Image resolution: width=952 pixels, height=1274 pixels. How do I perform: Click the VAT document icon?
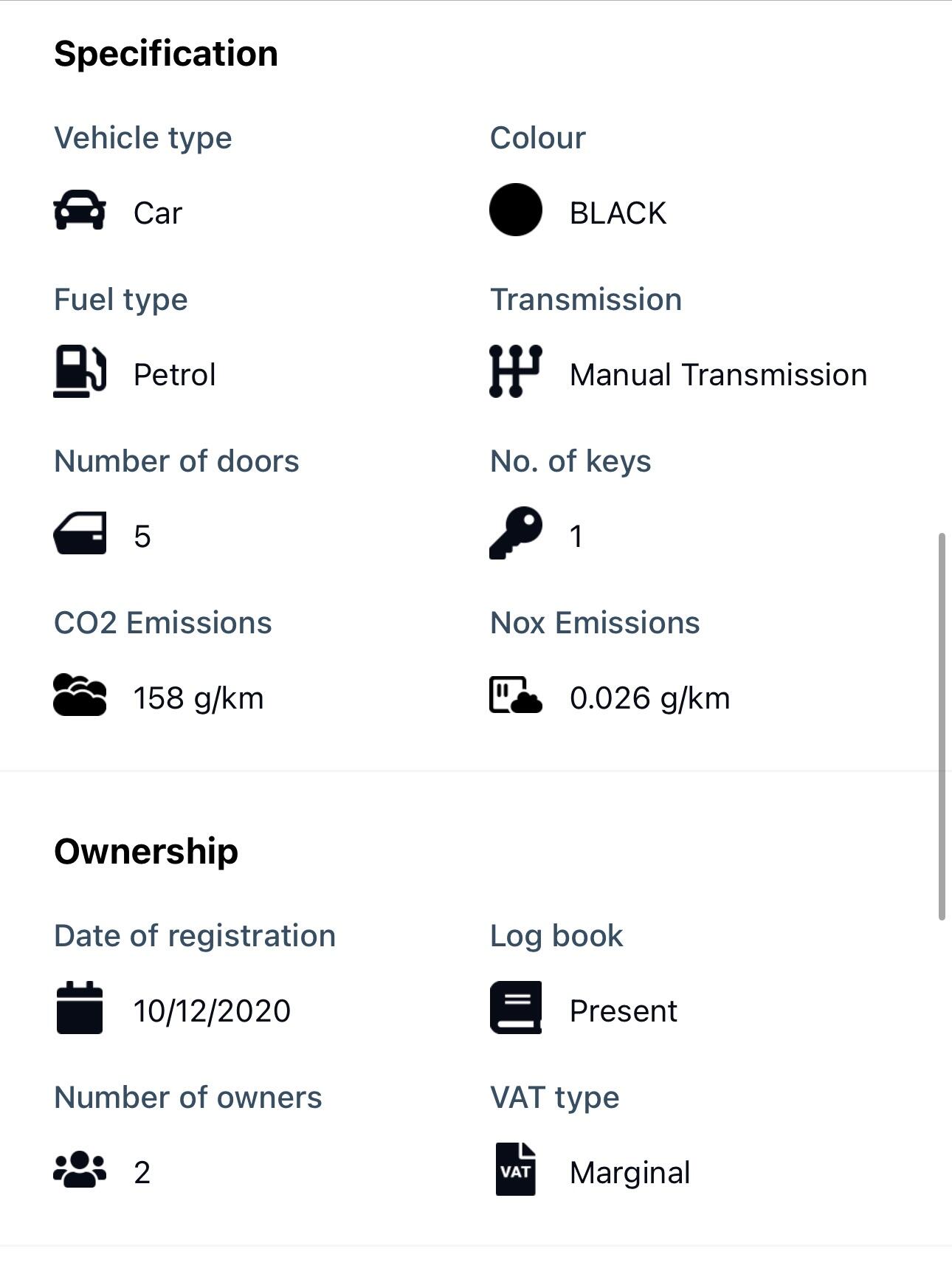pyautogui.click(x=515, y=1169)
